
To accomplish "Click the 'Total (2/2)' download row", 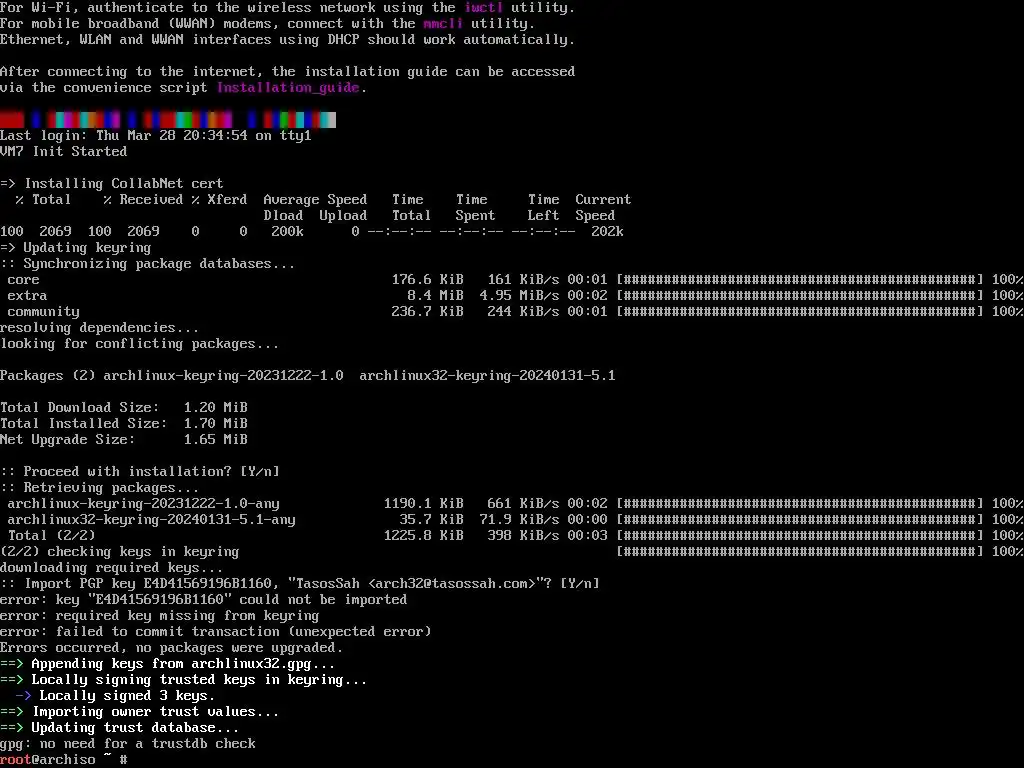I will [512, 536].
